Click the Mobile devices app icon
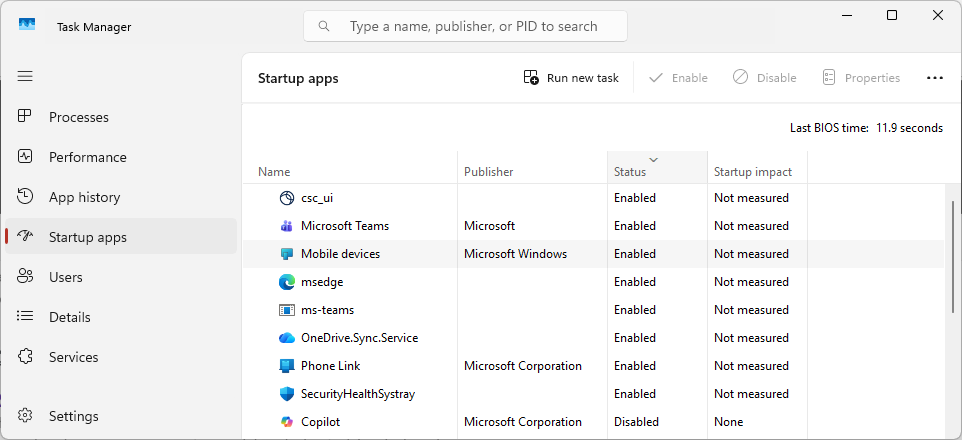Viewport: 962px width, 440px height. point(287,253)
